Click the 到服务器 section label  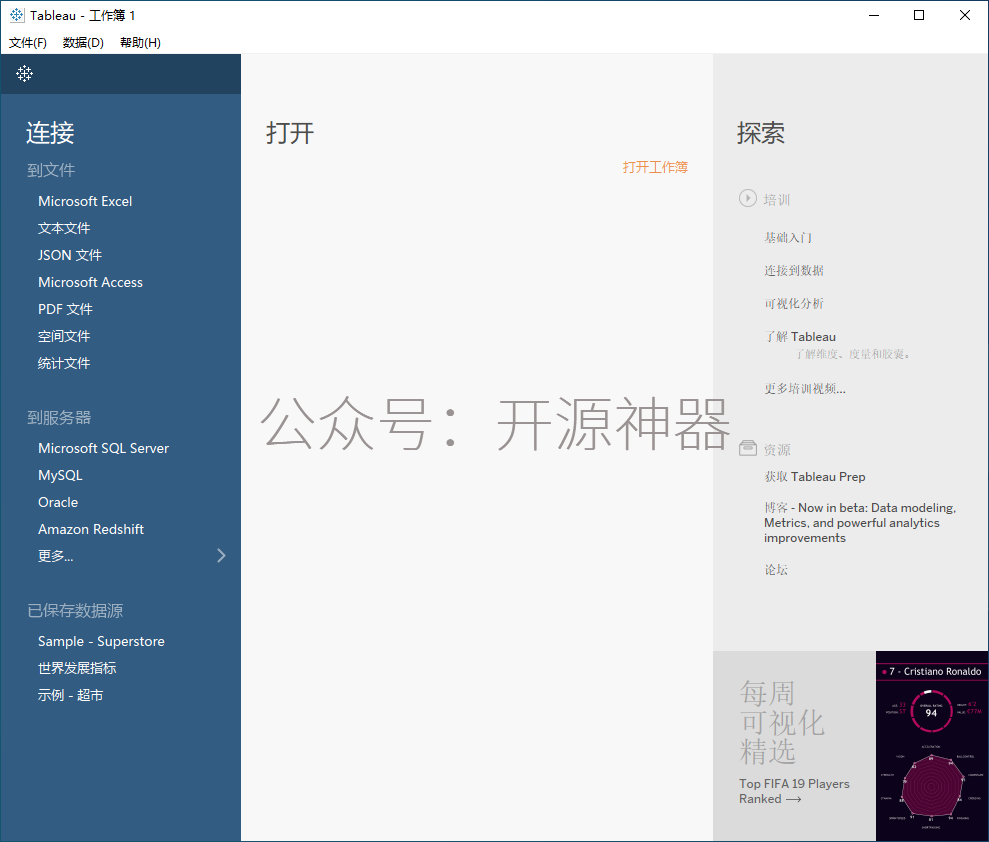pos(59,418)
